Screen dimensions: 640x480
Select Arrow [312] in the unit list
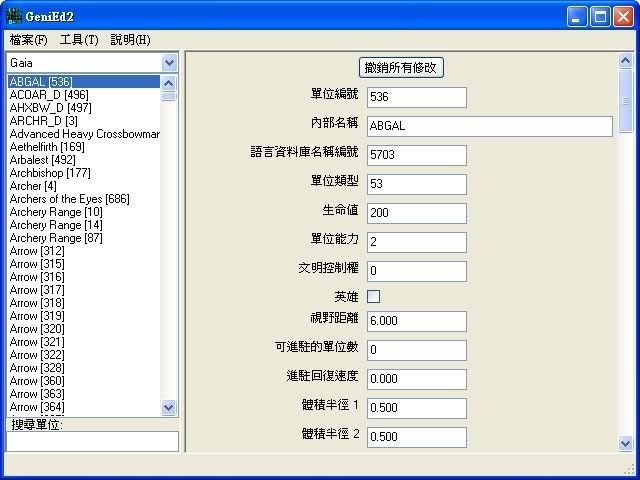point(84,251)
